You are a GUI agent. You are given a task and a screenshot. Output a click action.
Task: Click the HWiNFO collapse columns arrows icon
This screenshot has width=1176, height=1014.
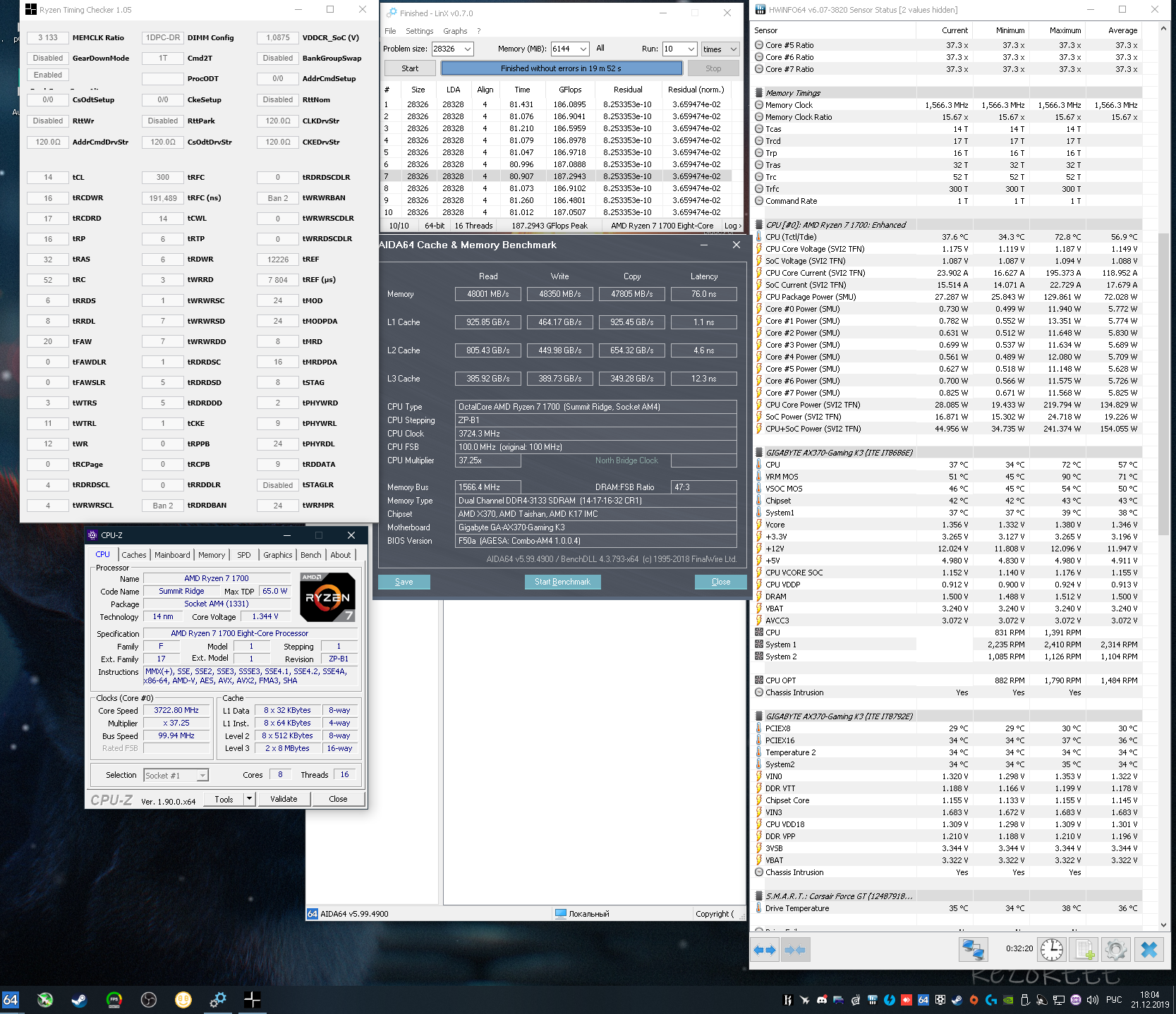pyautogui.click(x=795, y=950)
